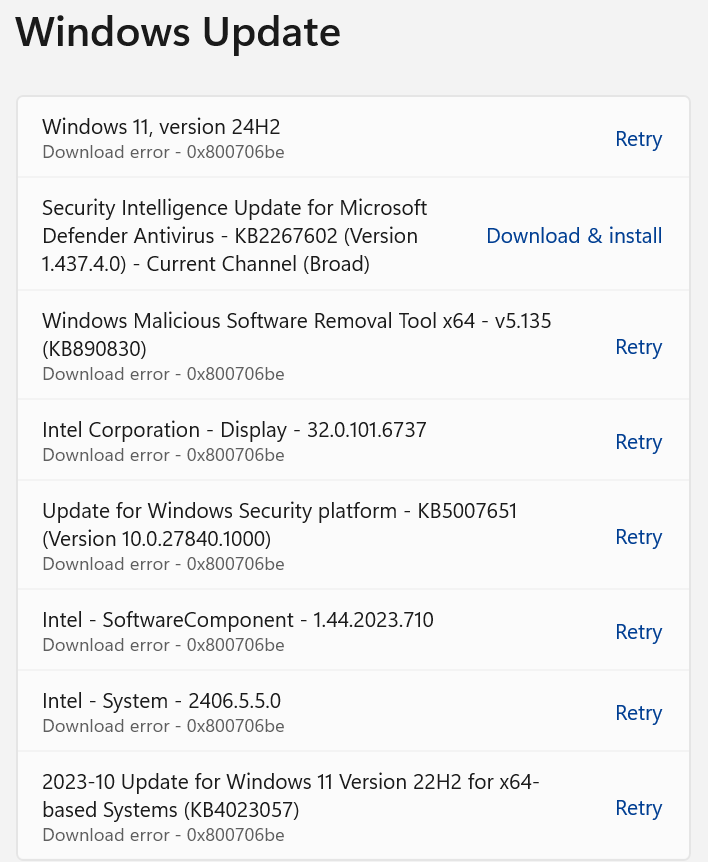The image size is (708, 862).
Task: Retry the 2023-10 KB4023057 update
Action: [638, 808]
